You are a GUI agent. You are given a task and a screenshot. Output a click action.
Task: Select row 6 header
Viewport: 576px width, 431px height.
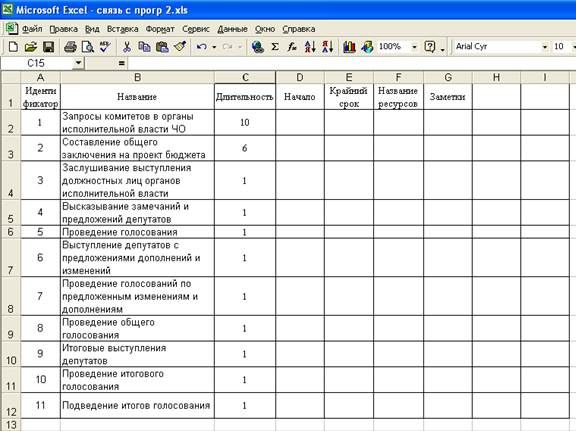11,232
